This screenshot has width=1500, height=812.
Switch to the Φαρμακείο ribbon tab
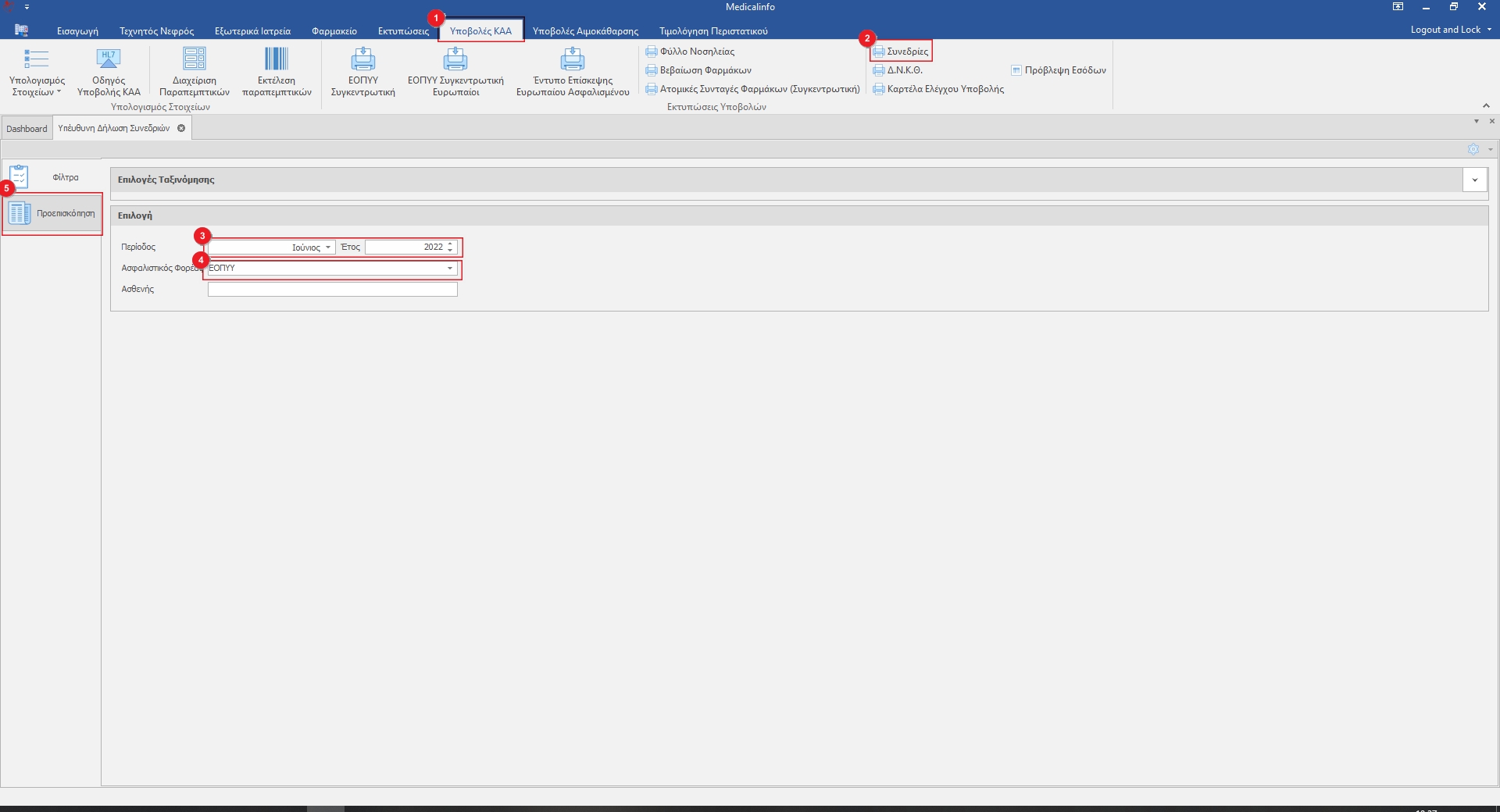pos(334,31)
